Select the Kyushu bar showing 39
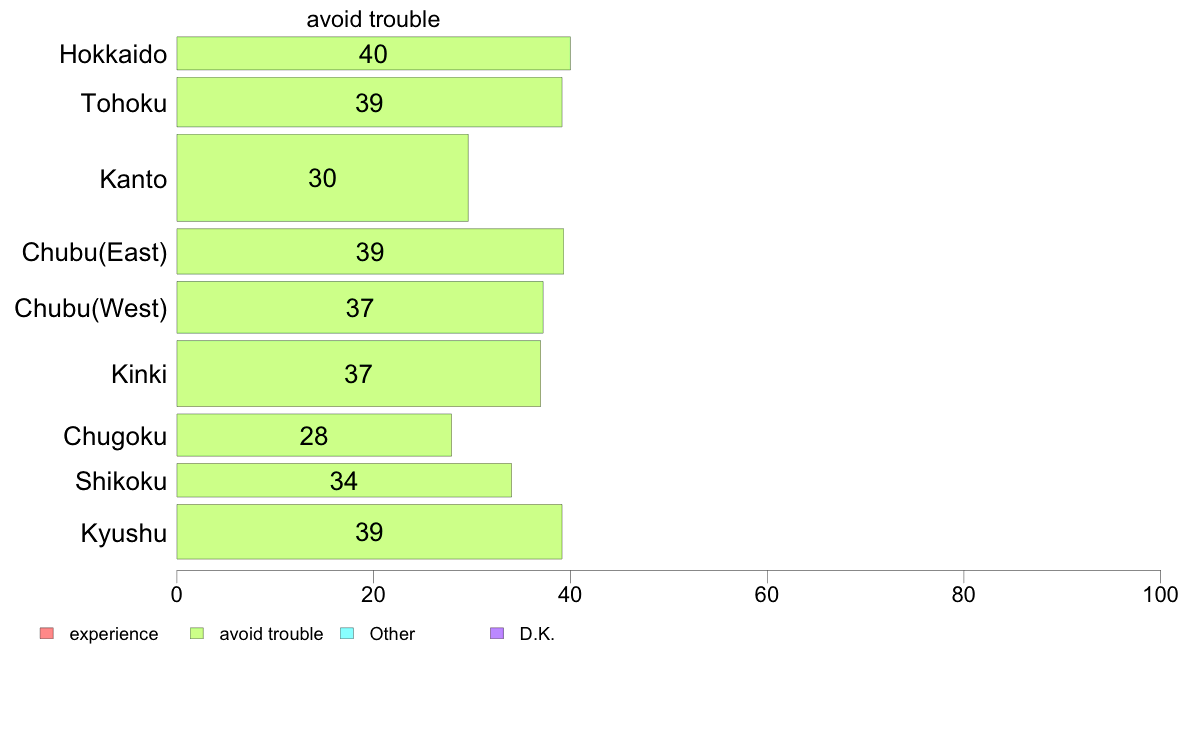Screen dimensions: 1188x736 369,531
